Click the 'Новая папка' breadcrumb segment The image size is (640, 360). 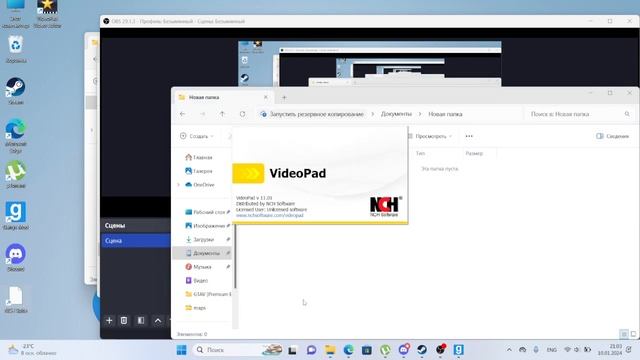click(x=445, y=114)
